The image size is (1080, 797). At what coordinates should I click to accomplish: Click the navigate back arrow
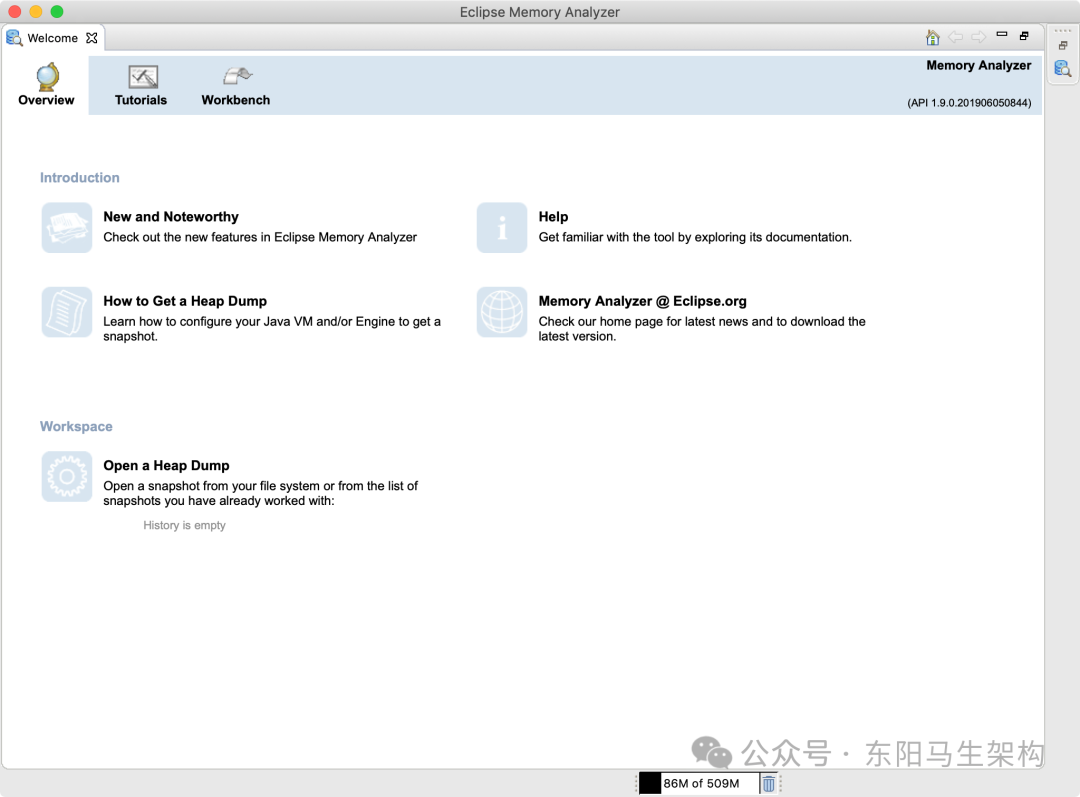point(955,37)
